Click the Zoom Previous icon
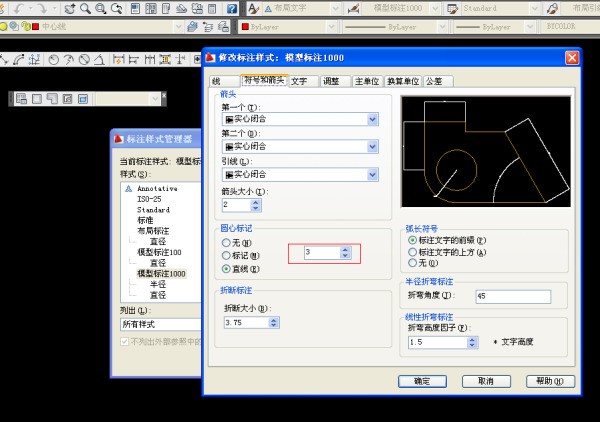The height and width of the screenshot is (422, 600). pyautogui.click(x=117, y=8)
